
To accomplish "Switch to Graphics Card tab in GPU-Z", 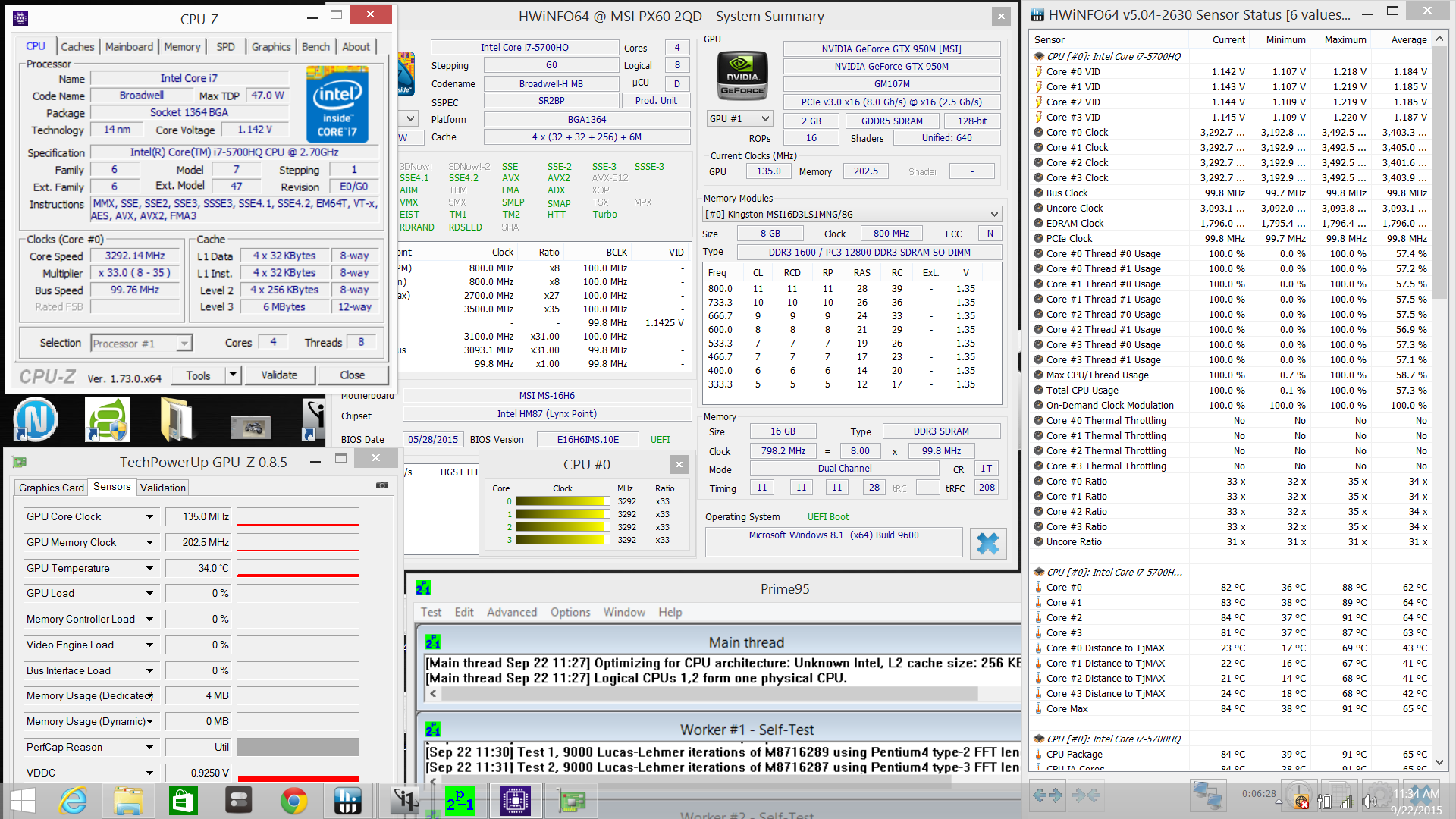I will [x=52, y=488].
